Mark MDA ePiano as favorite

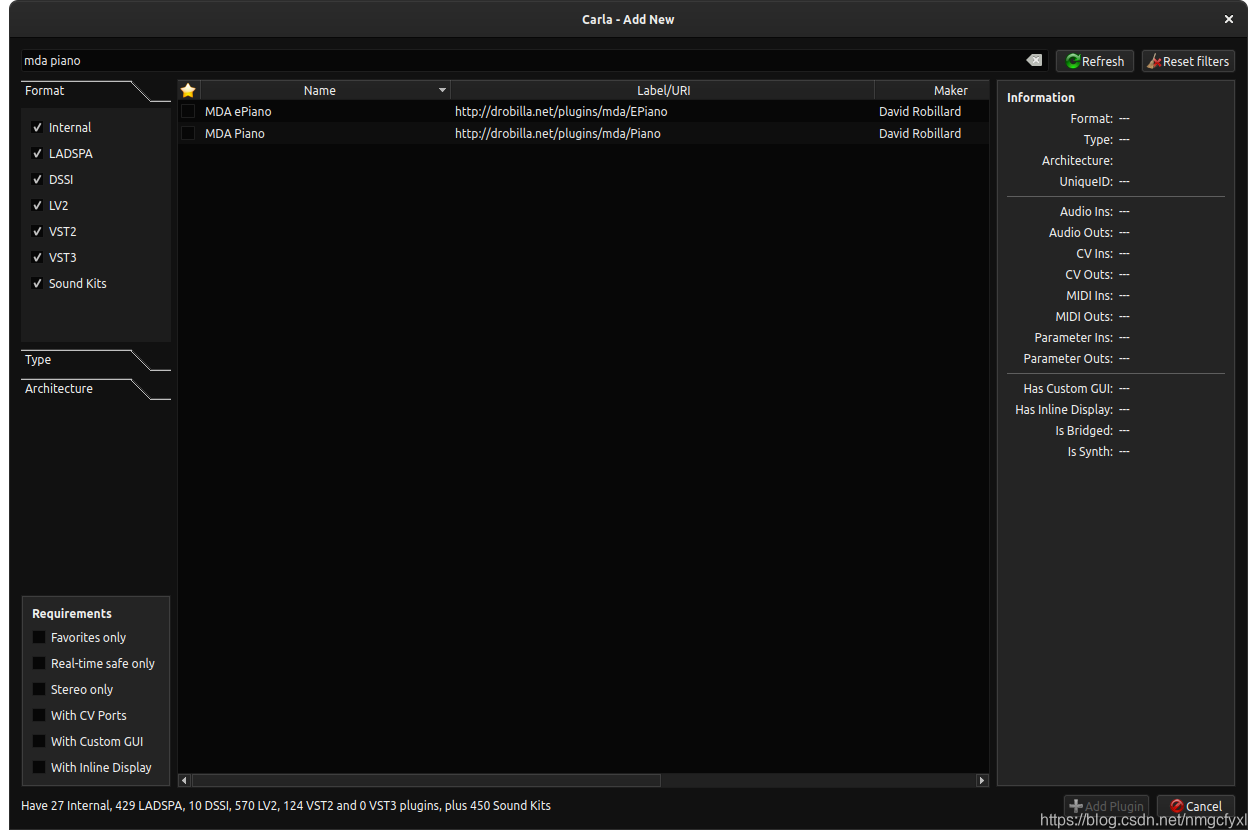pyautogui.click(x=188, y=112)
